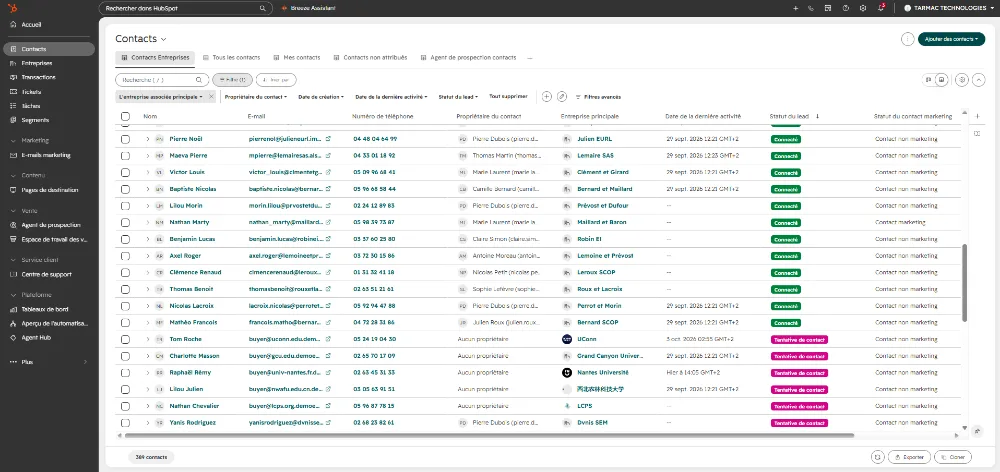
Task: Expand the Plus item in the sidebar
Action: 49,362
